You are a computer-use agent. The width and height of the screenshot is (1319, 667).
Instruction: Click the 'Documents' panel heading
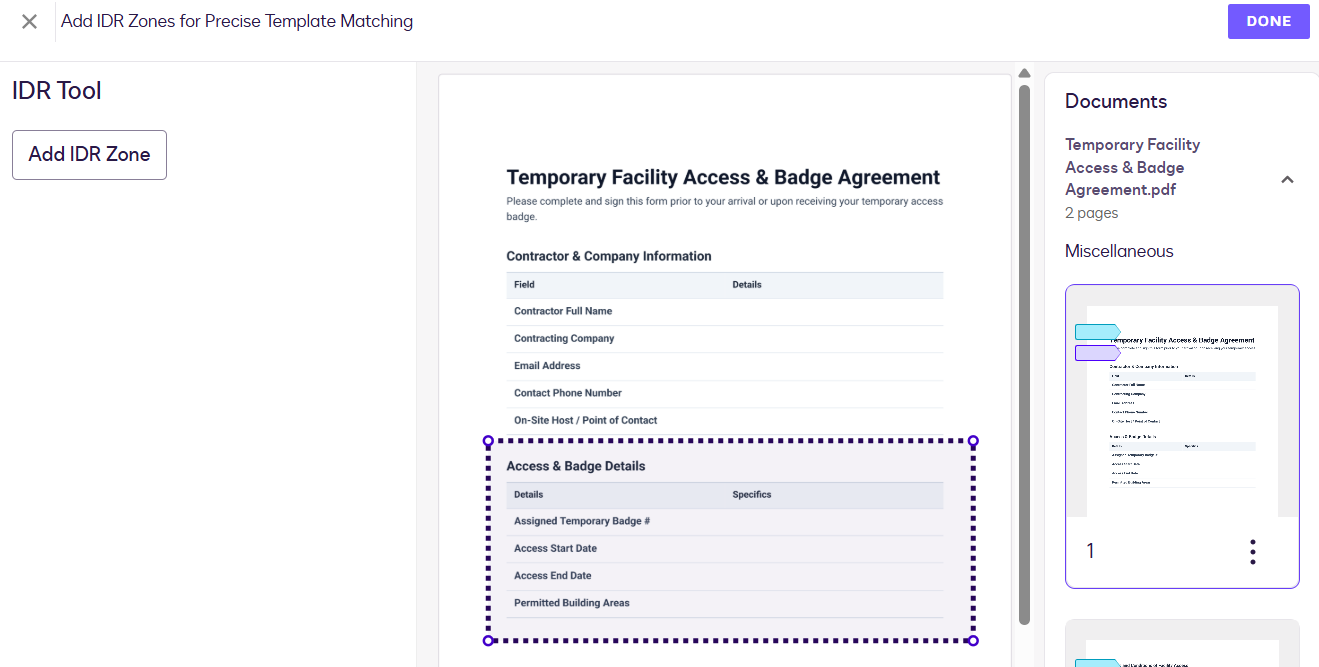click(x=1116, y=101)
